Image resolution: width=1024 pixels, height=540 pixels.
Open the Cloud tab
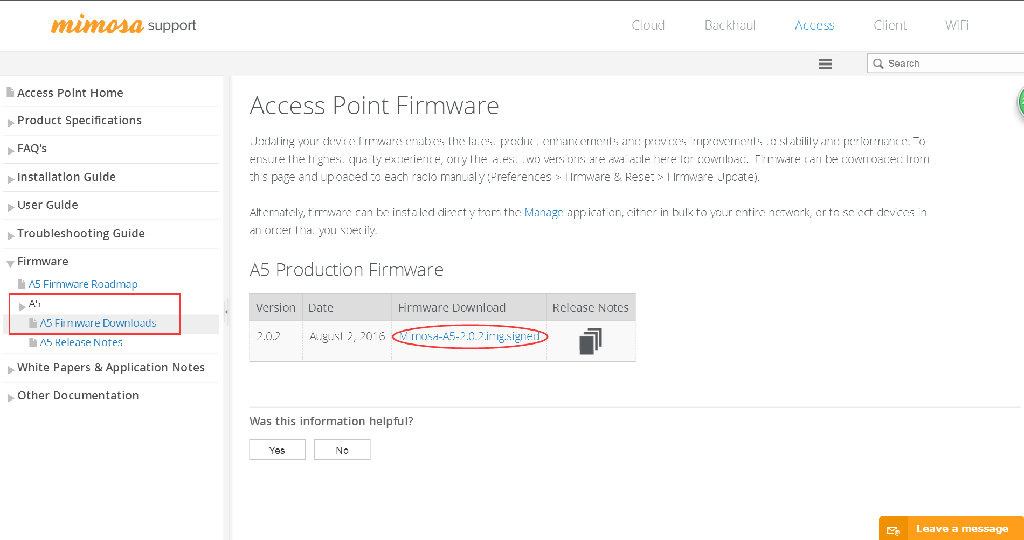[648, 25]
